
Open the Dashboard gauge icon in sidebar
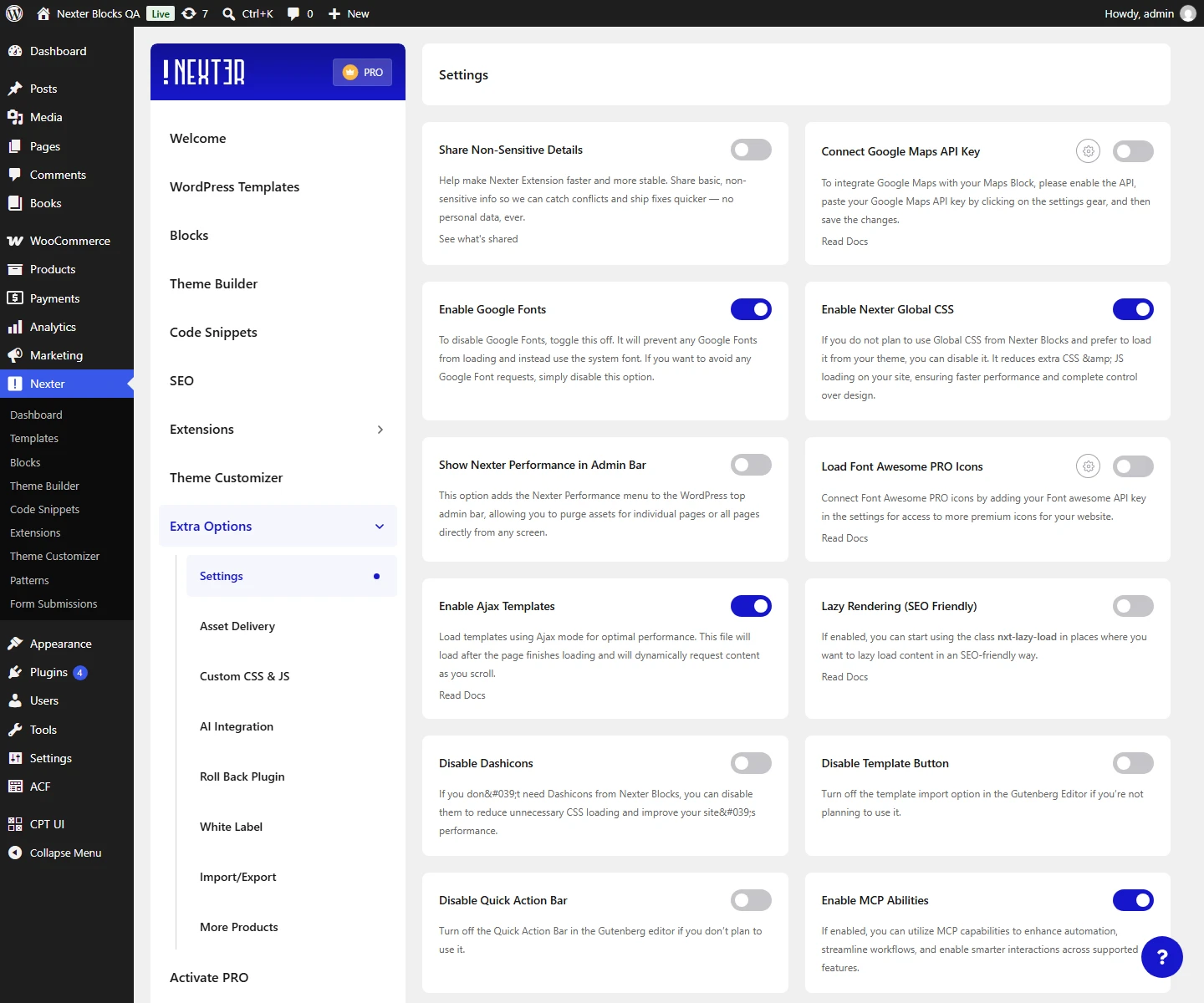(x=15, y=51)
